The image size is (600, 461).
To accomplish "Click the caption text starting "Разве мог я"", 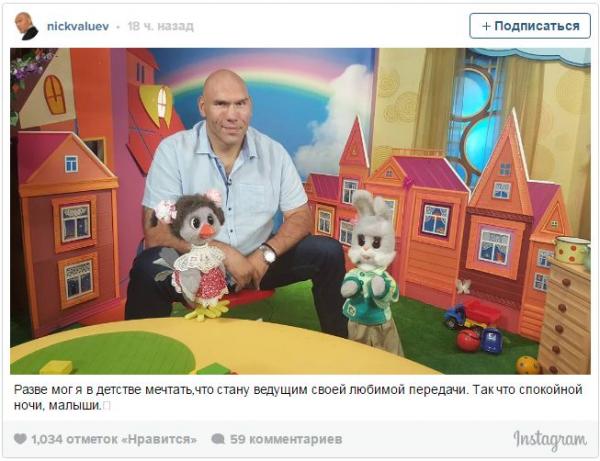I will pos(298,397).
